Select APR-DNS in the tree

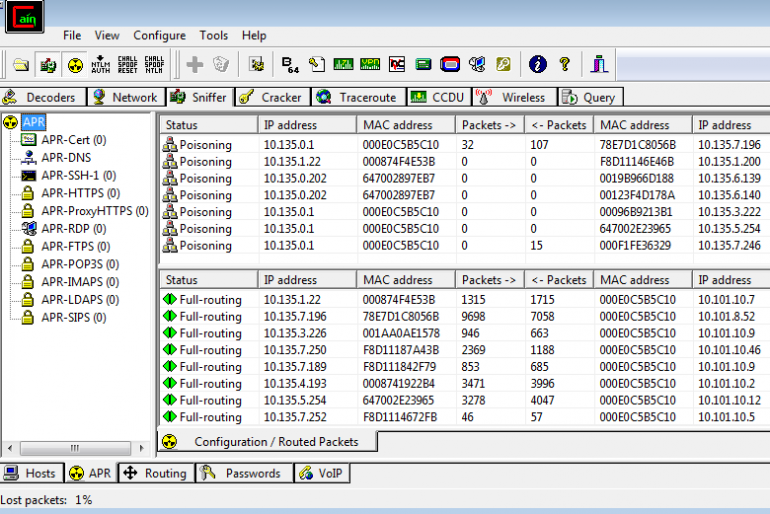click(66, 158)
